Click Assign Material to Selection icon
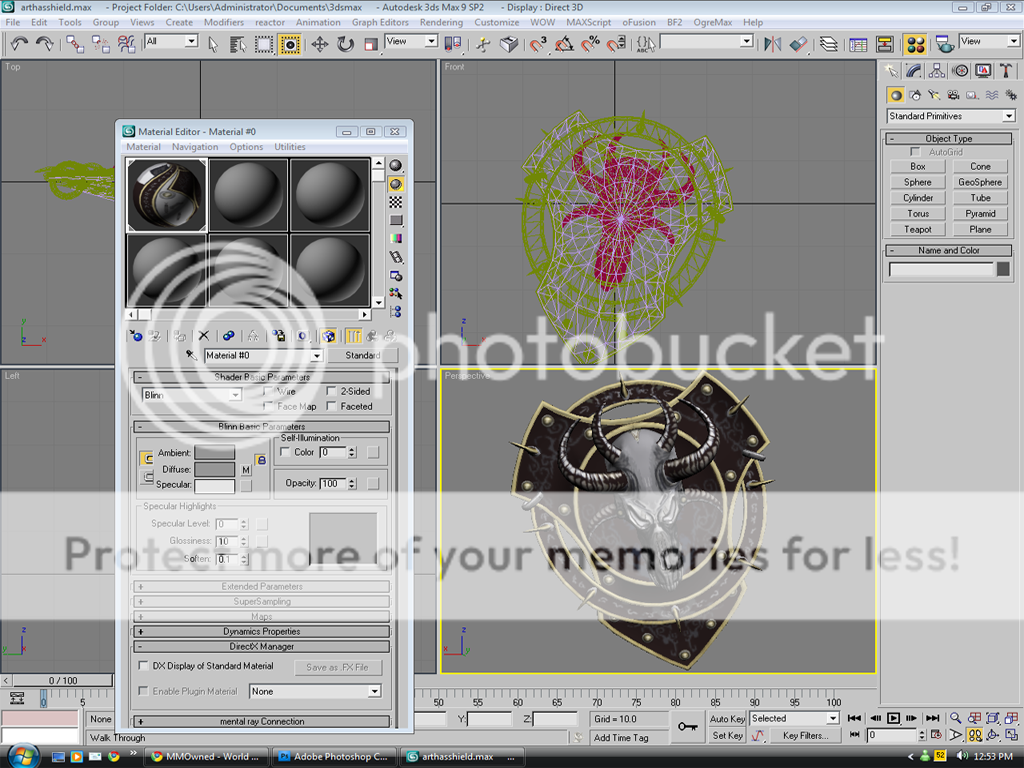 180,336
